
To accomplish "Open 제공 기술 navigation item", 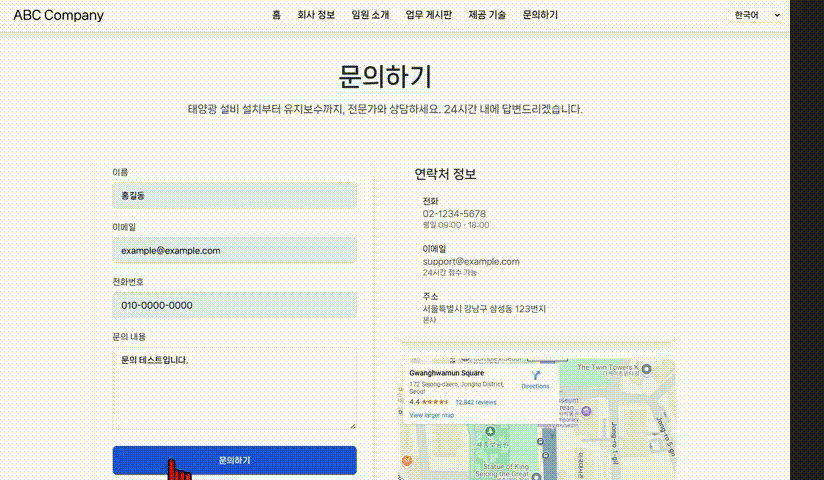I will (487, 15).
